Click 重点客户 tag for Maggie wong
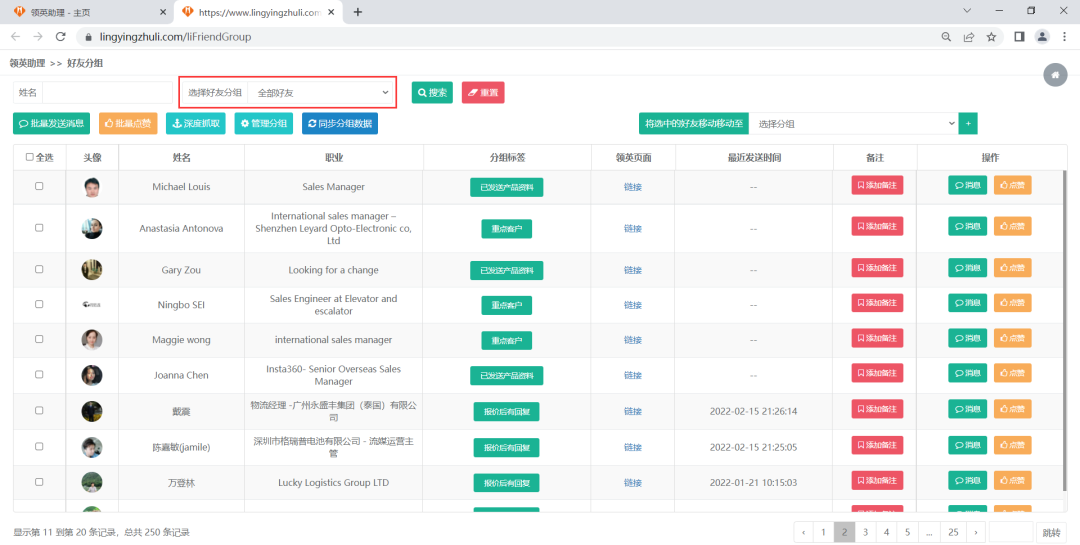Image resolution: width=1080 pixels, height=545 pixels. click(506, 340)
